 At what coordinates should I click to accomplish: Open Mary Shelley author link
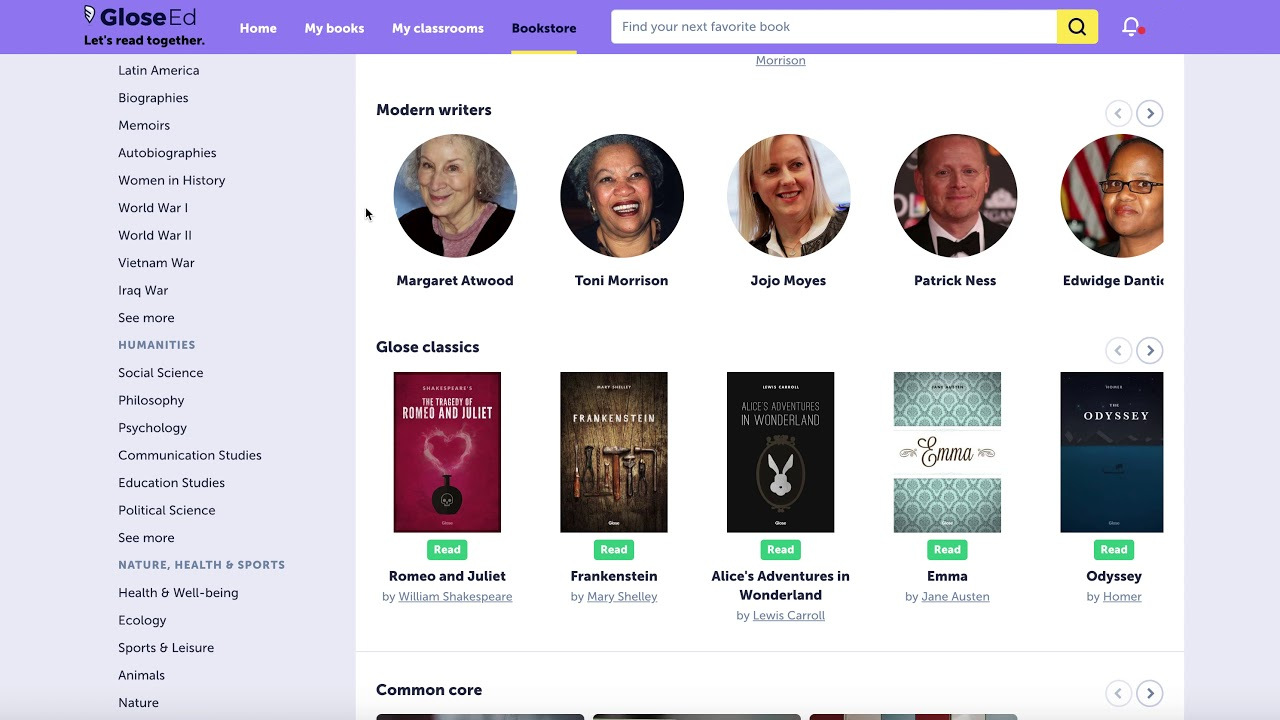click(x=622, y=597)
